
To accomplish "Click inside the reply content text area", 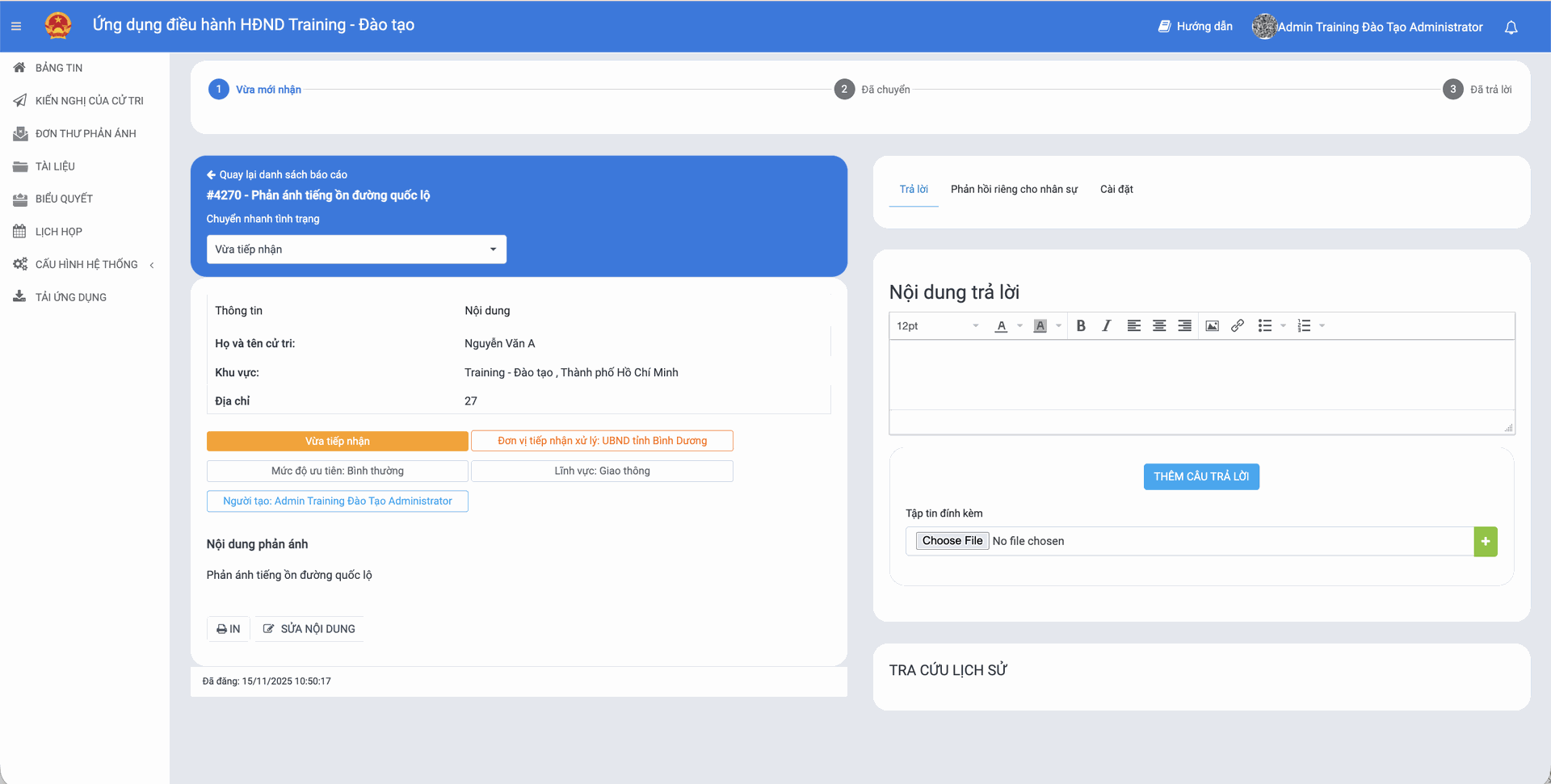I will coord(1201,375).
